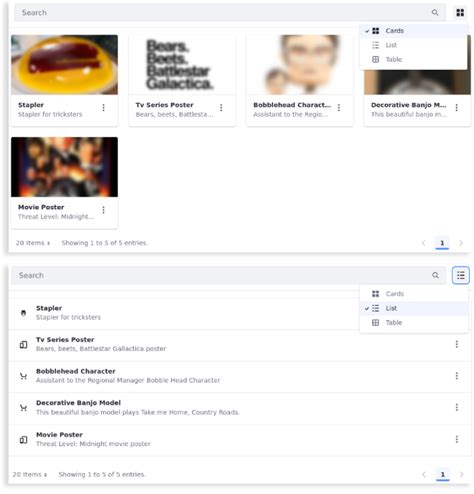Click the list view switcher button in lower toolbar
This screenshot has width=474, height=494.
(x=461, y=275)
